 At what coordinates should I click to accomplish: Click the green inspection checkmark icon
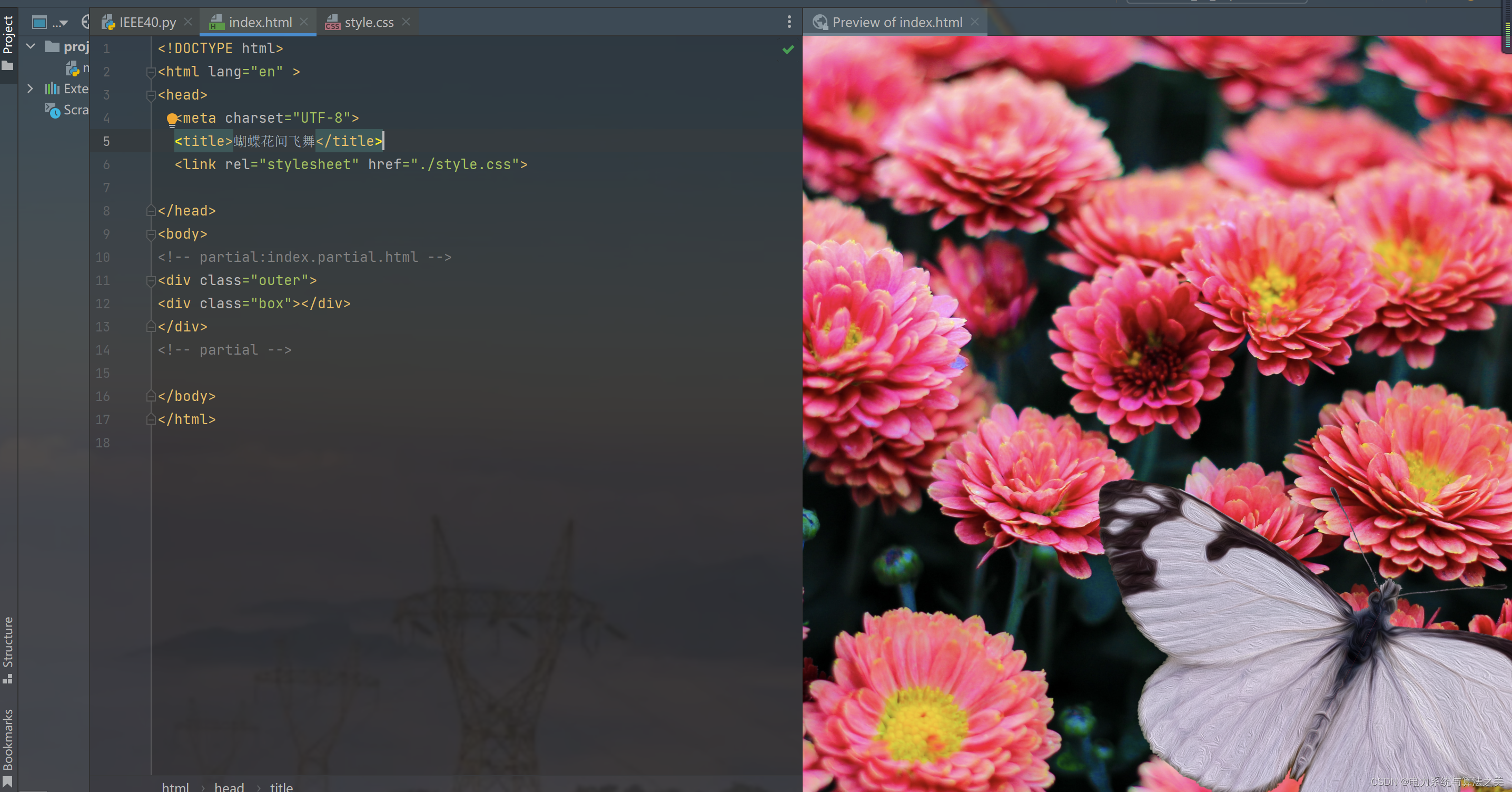pos(788,50)
